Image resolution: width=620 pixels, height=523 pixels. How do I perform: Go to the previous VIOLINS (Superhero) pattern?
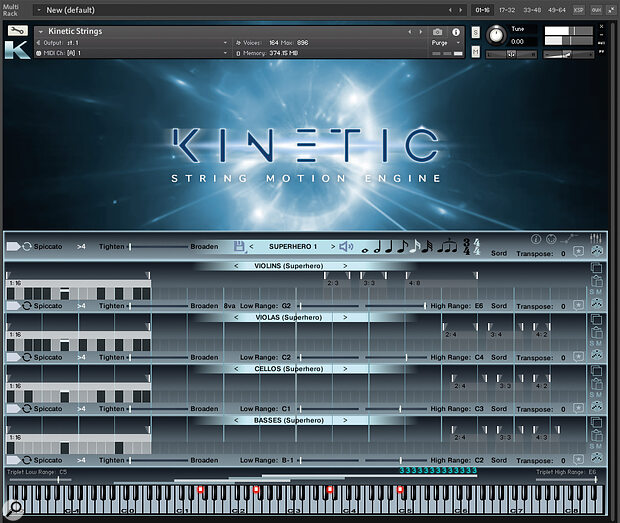(x=236, y=266)
